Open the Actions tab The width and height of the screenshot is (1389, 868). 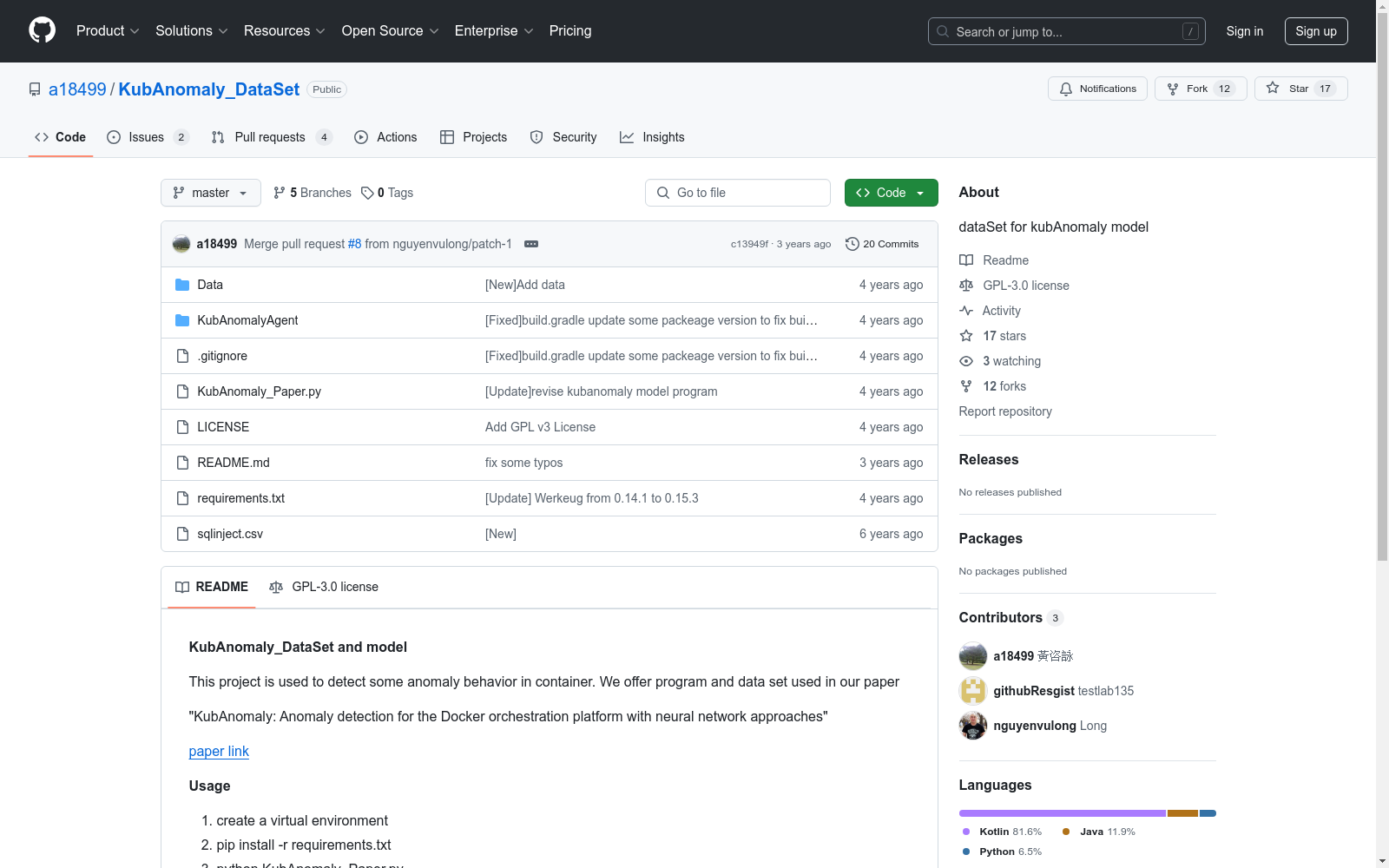[x=385, y=137]
